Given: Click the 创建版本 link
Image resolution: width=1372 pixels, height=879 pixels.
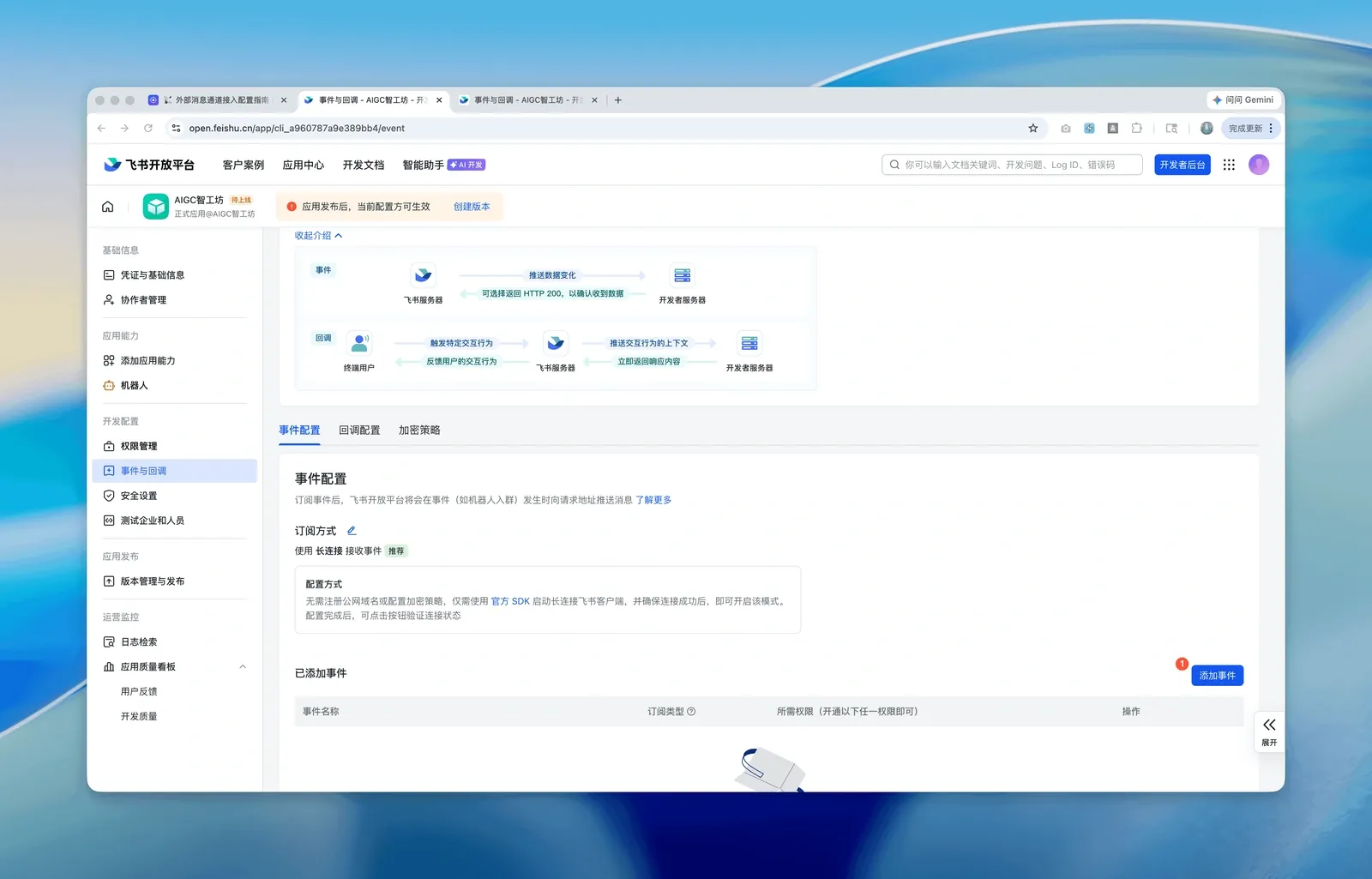Looking at the screenshot, I should click(472, 207).
